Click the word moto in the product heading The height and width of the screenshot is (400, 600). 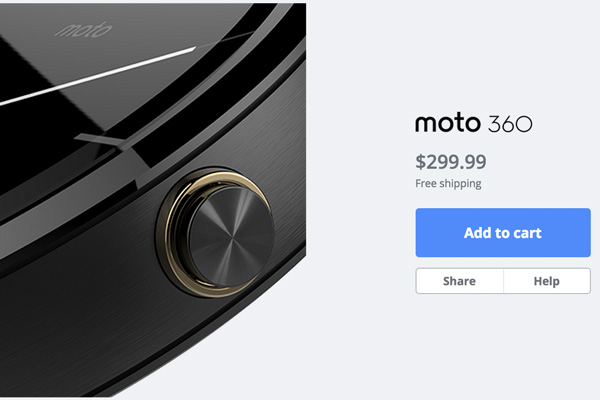point(448,123)
